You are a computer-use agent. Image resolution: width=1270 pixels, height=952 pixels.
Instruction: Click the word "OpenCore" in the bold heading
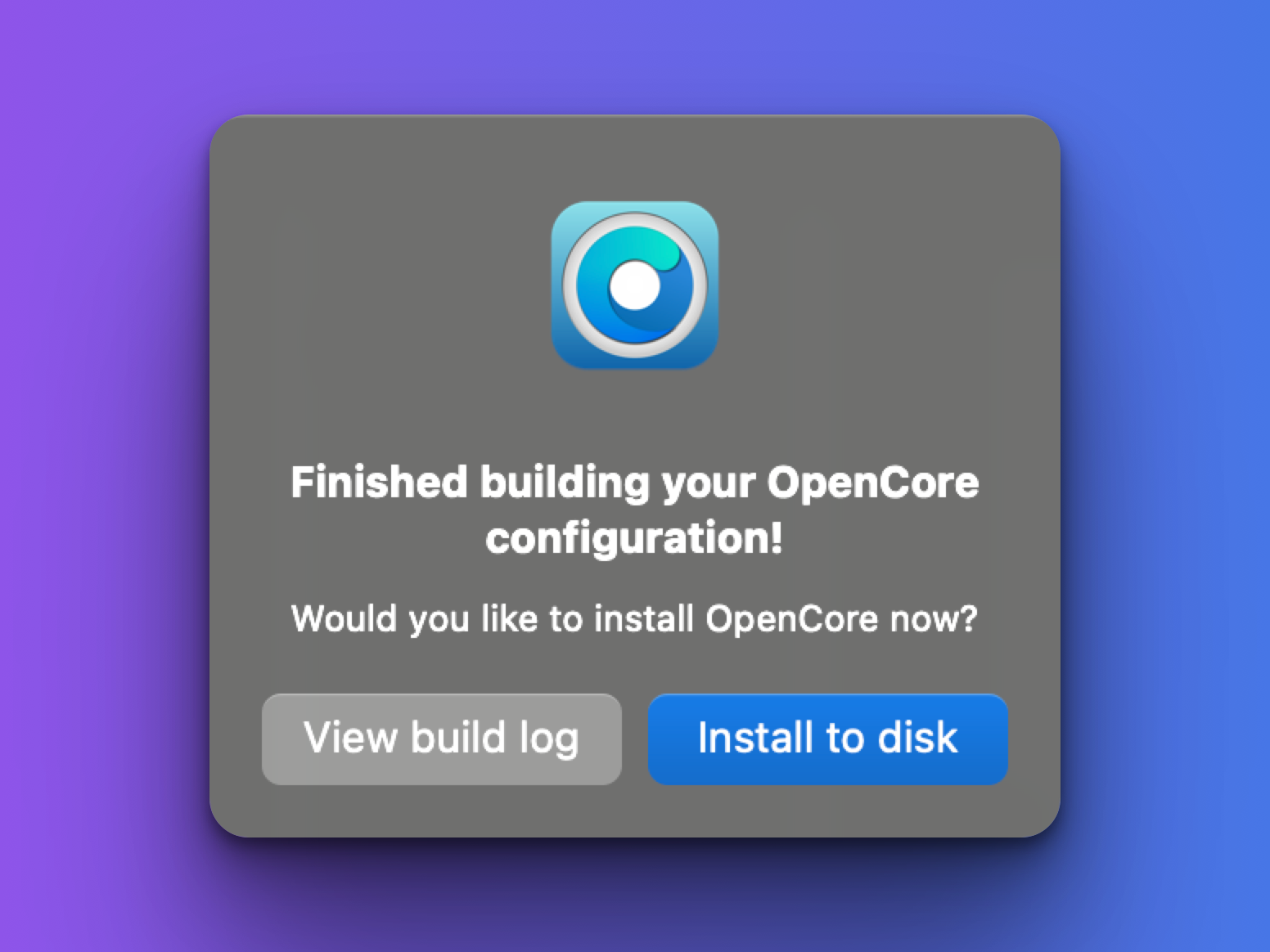coord(872,482)
